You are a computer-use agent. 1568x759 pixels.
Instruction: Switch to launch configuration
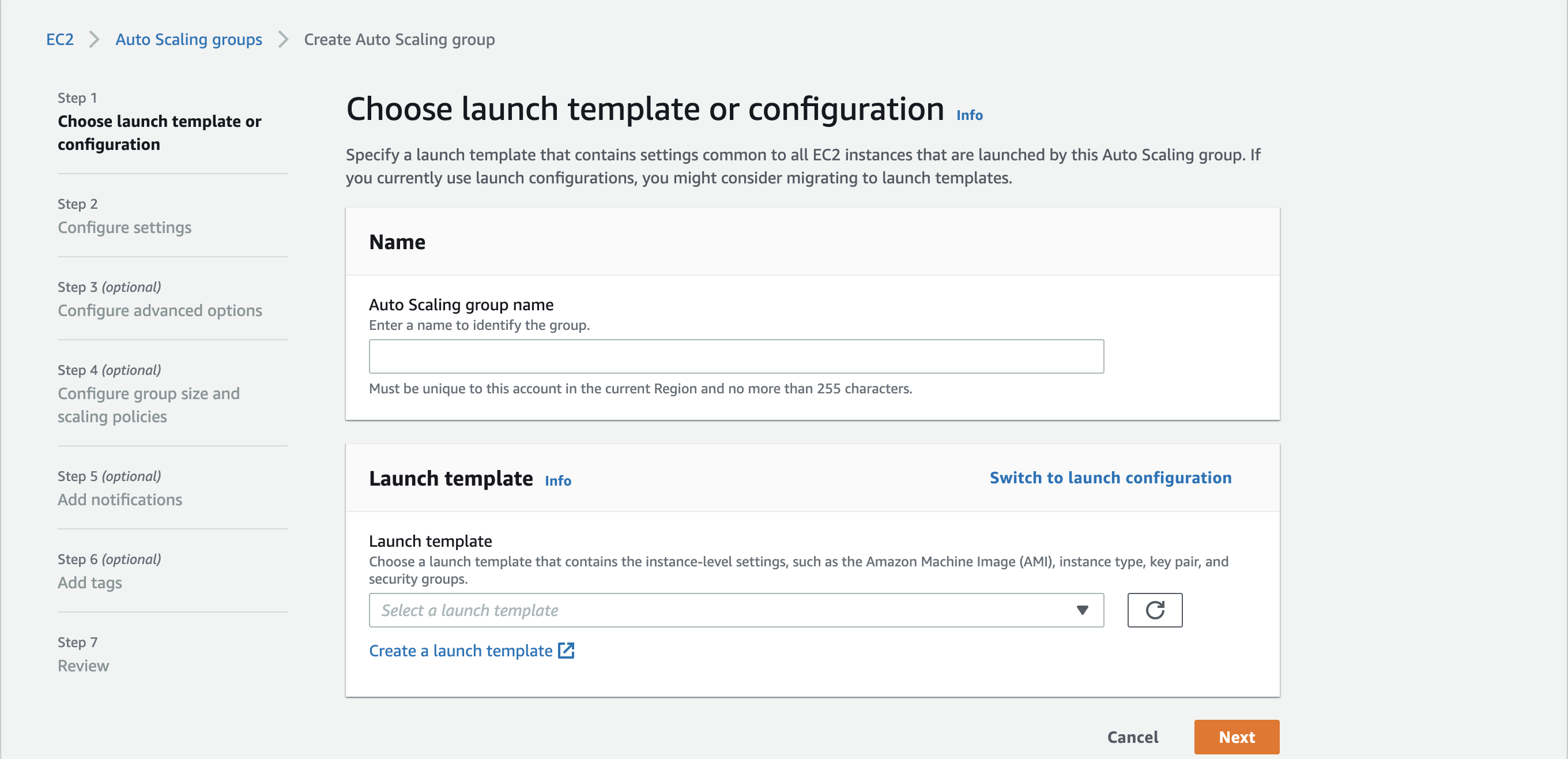point(1110,478)
